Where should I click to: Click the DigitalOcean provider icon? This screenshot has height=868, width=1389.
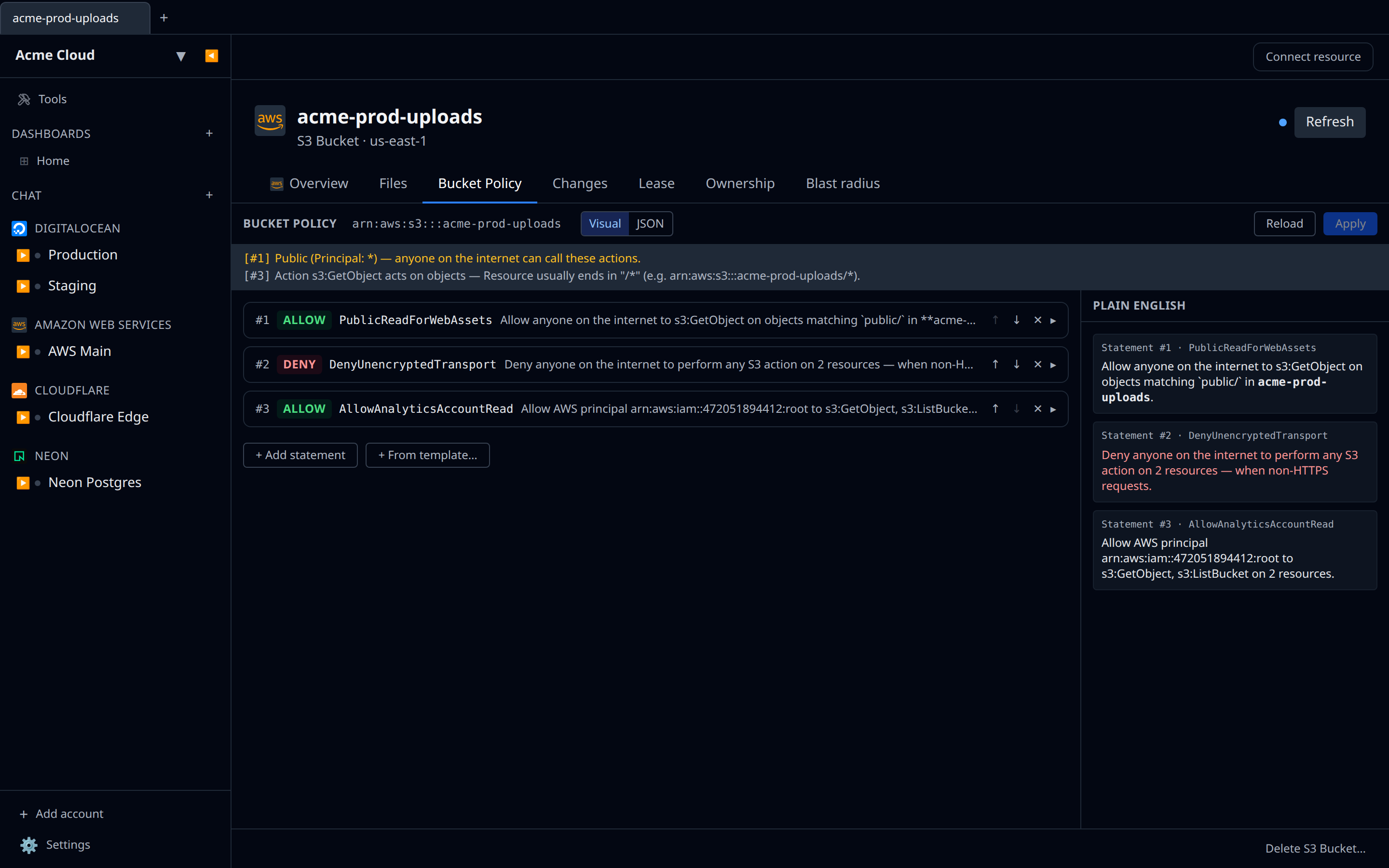(19, 229)
